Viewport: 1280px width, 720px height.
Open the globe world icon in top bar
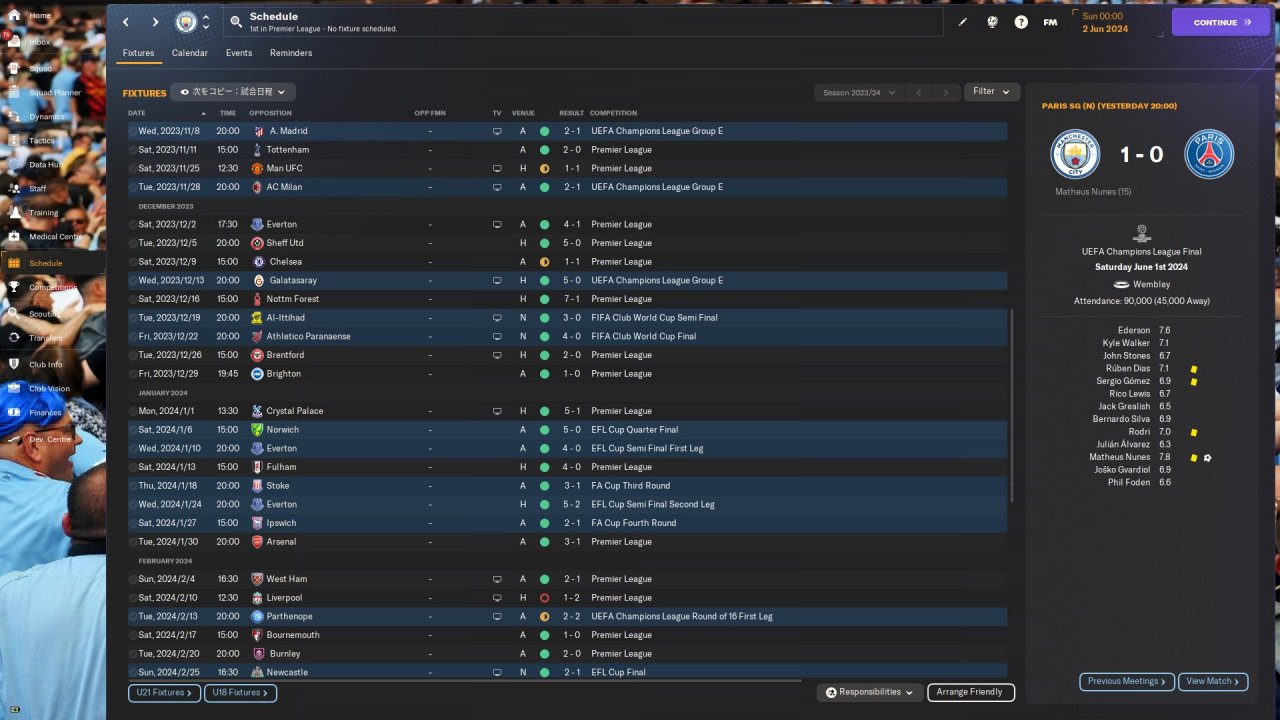[x=992, y=22]
